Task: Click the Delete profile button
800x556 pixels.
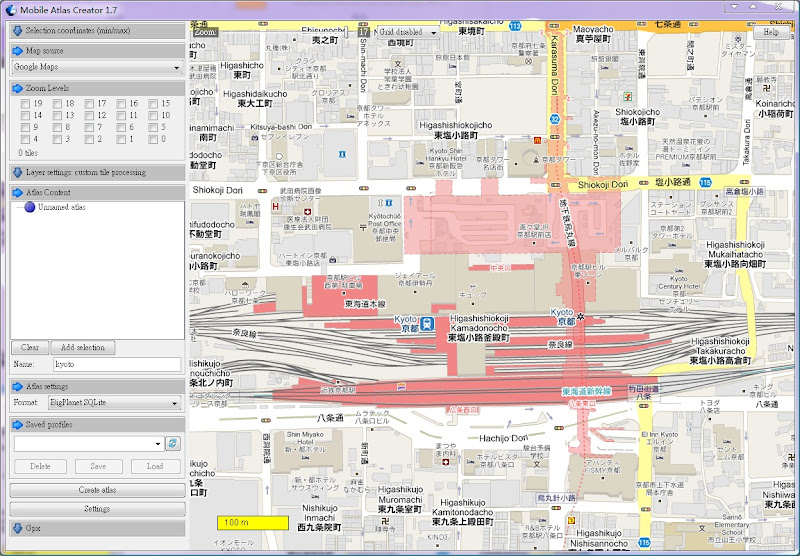Action: pyautogui.click(x=40, y=466)
